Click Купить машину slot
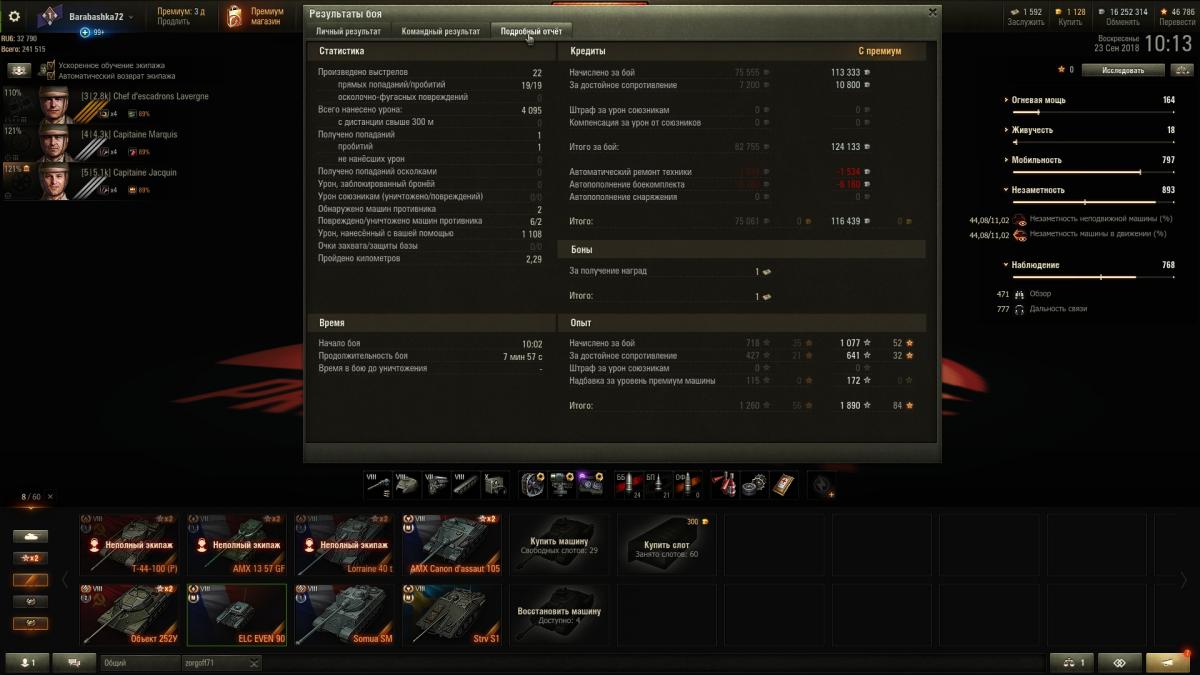Image resolution: width=1200 pixels, height=675 pixels. coord(560,545)
